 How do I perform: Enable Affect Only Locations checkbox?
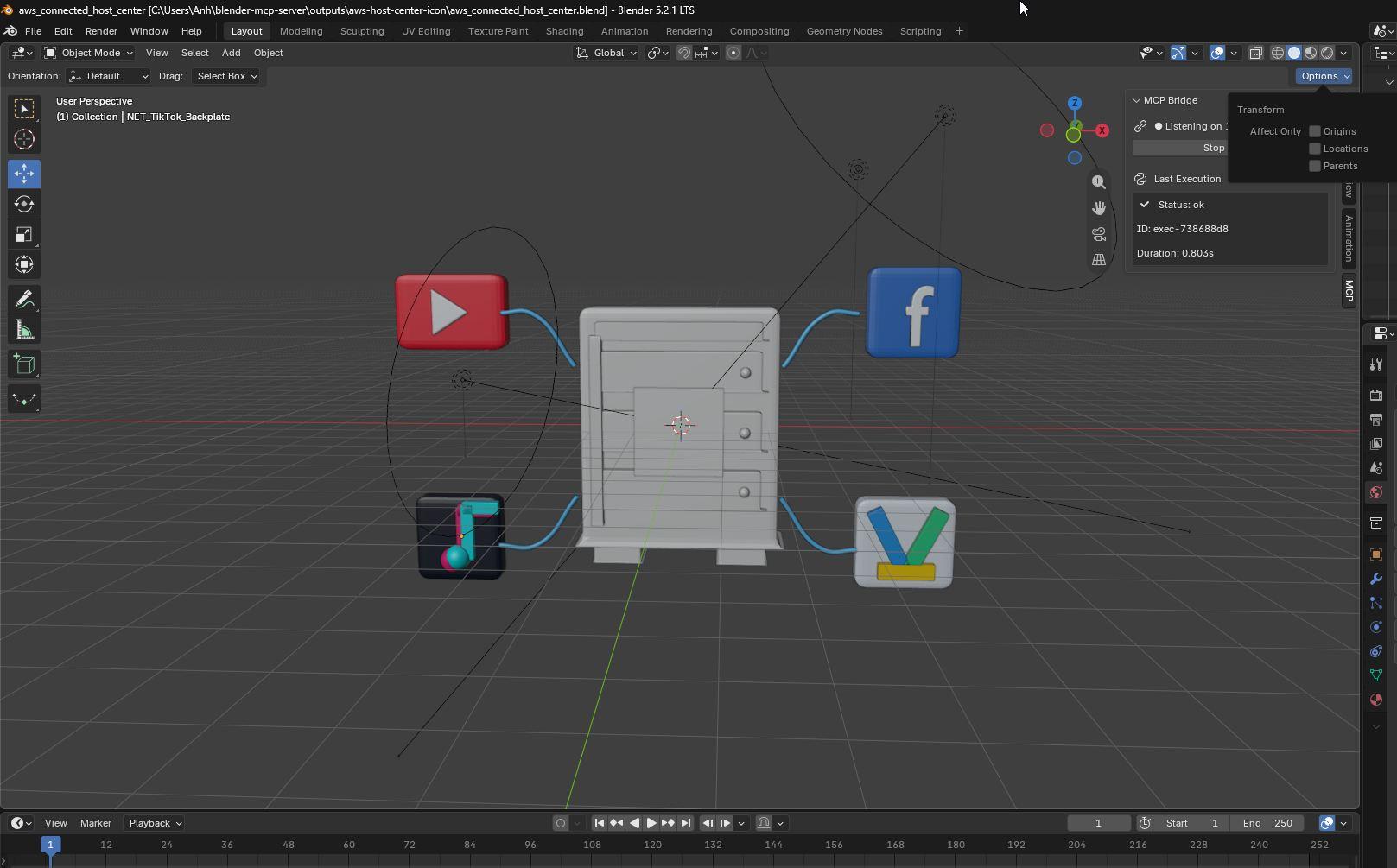point(1315,149)
